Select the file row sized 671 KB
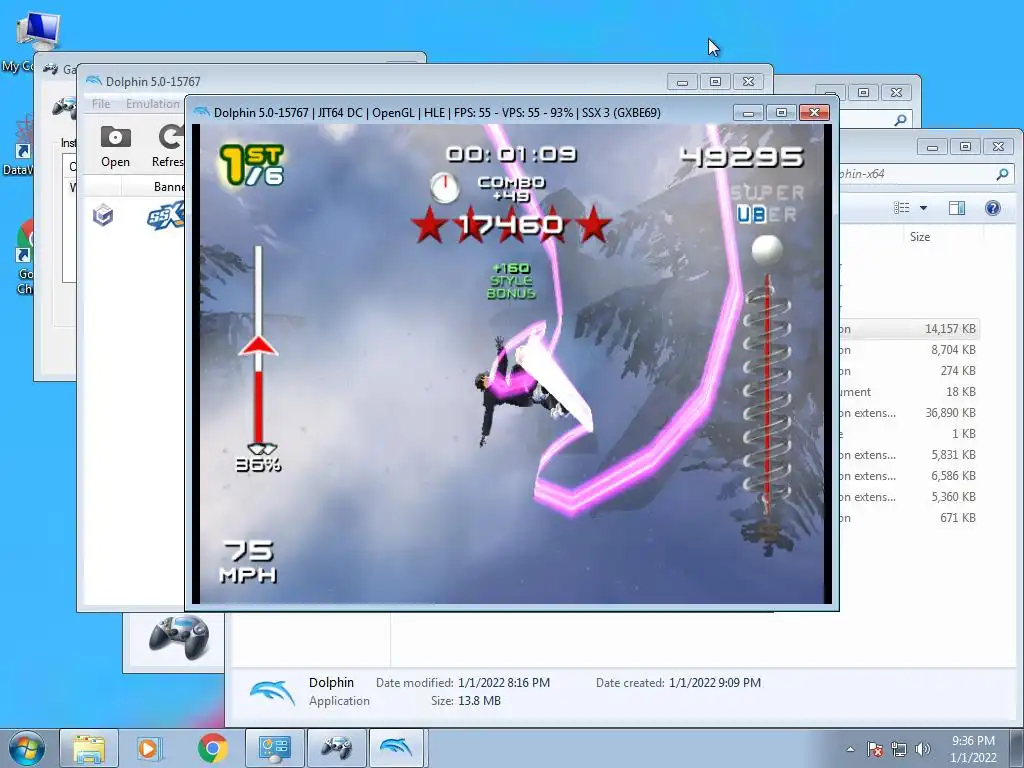 (910, 518)
